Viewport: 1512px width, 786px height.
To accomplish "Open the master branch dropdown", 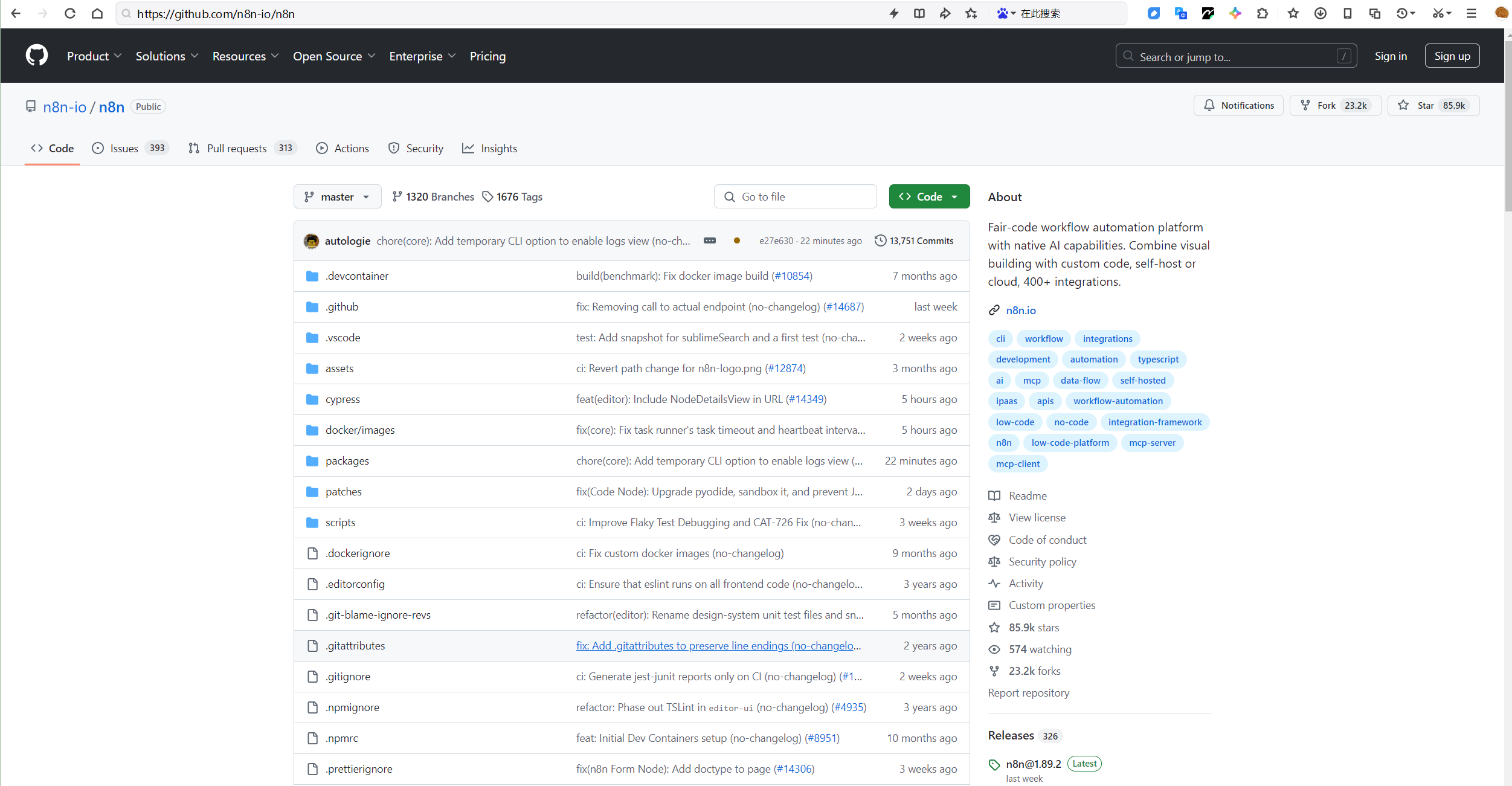I will coord(337,196).
